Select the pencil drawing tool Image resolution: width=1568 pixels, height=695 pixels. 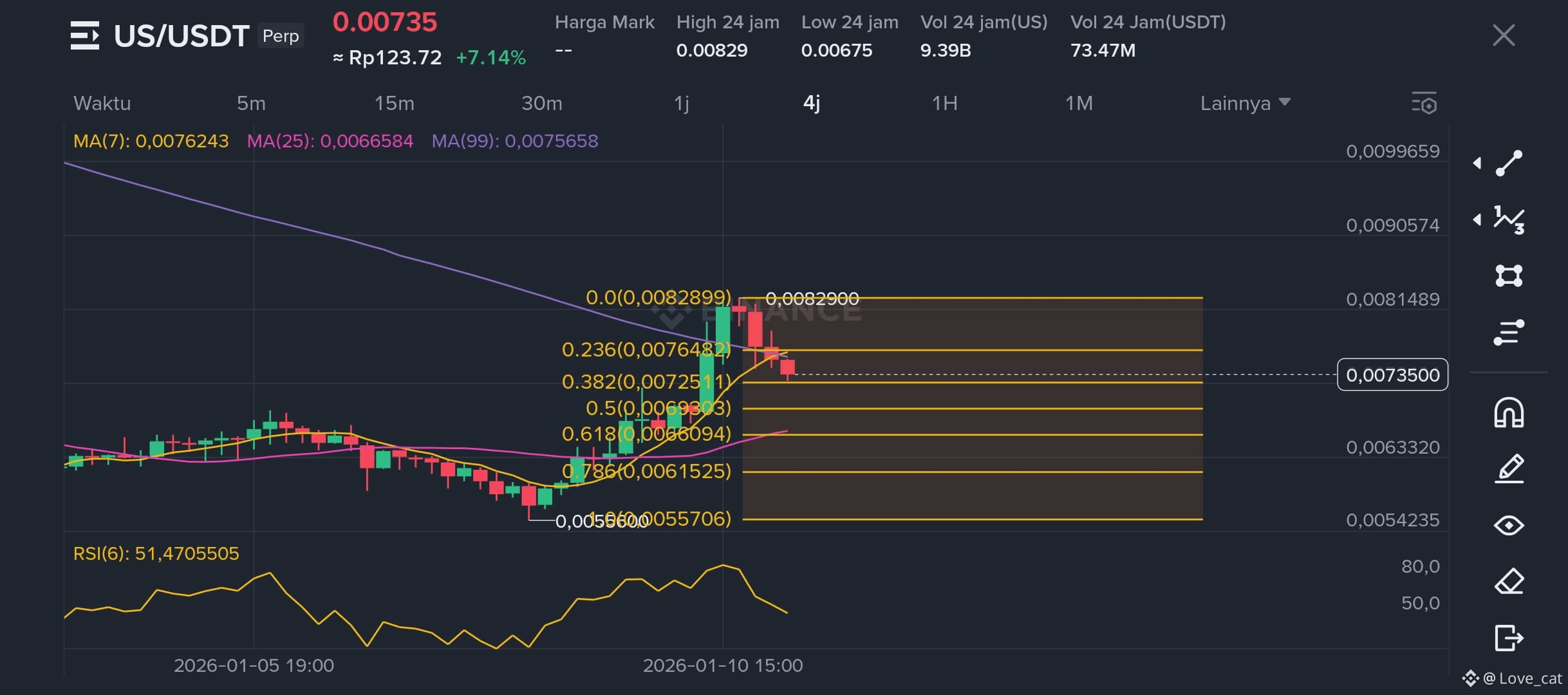[1509, 468]
